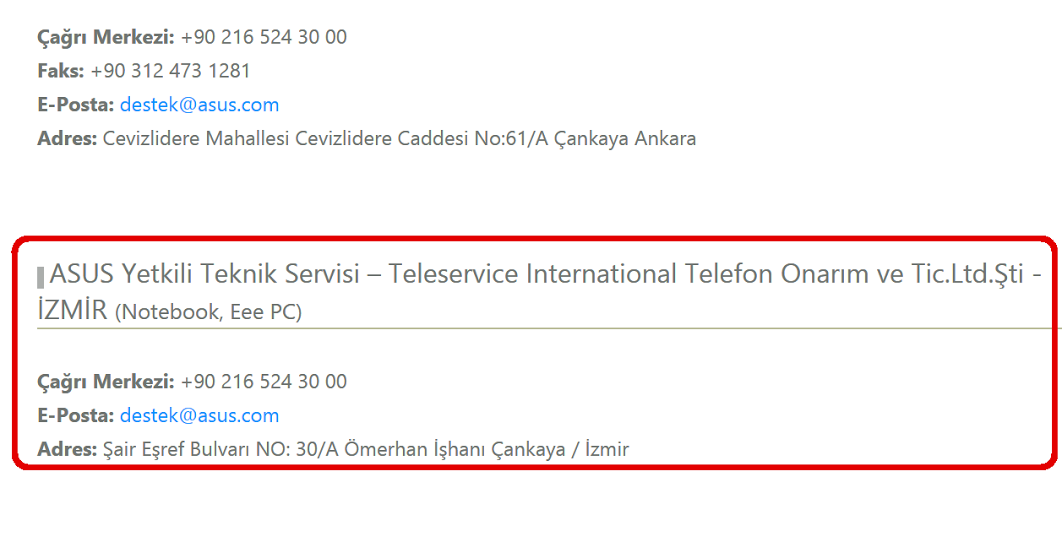Click the bold Adres: label before Cevizlidere
Screen dimensions: 1062x558
click(x=67, y=139)
